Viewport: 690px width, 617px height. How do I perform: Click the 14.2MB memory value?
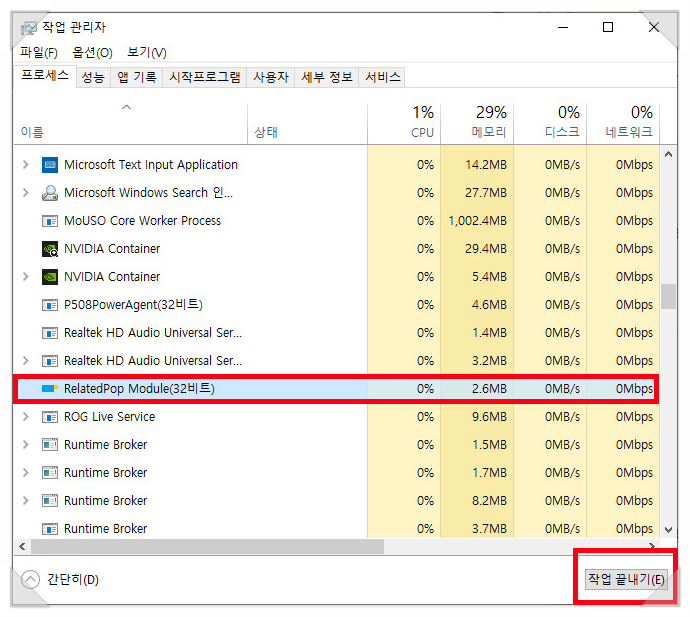(486, 165)
